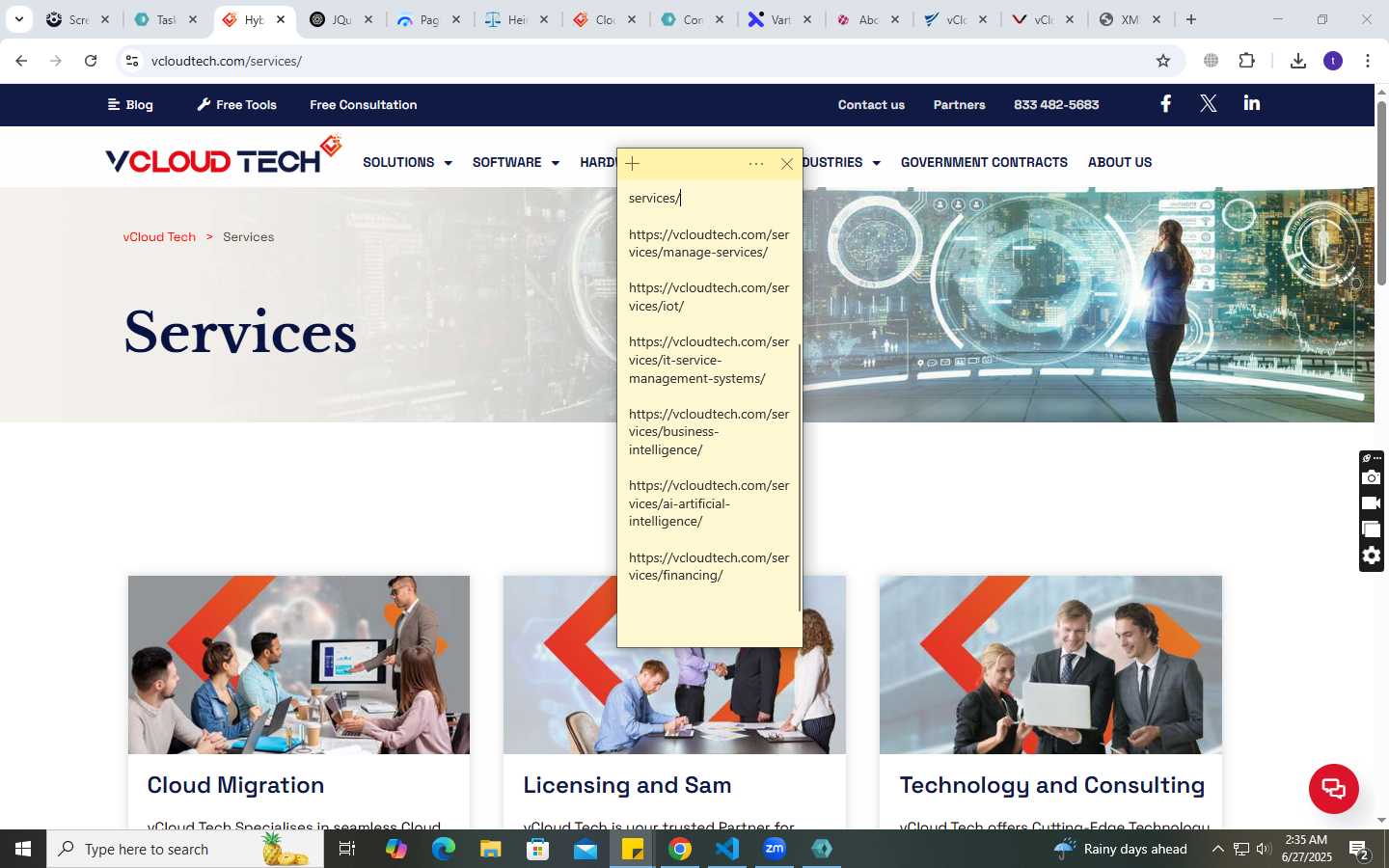Open Free Tools in top bar
Screen dimensions: 1389x868
pos(236,104)
